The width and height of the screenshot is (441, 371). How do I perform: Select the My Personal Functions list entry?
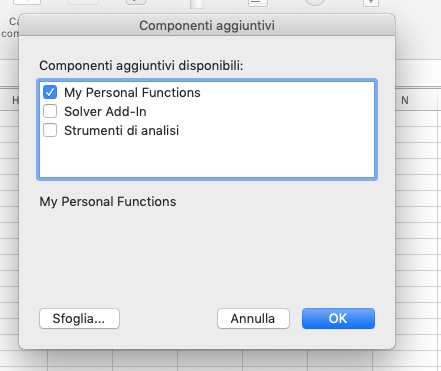click(x=132, y=92)
